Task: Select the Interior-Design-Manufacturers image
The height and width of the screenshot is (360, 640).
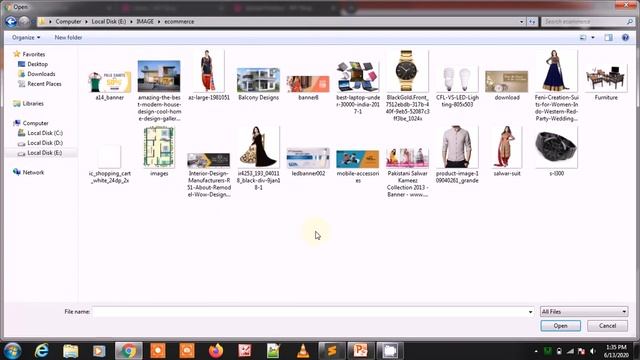Action: [x=209, y=176]
